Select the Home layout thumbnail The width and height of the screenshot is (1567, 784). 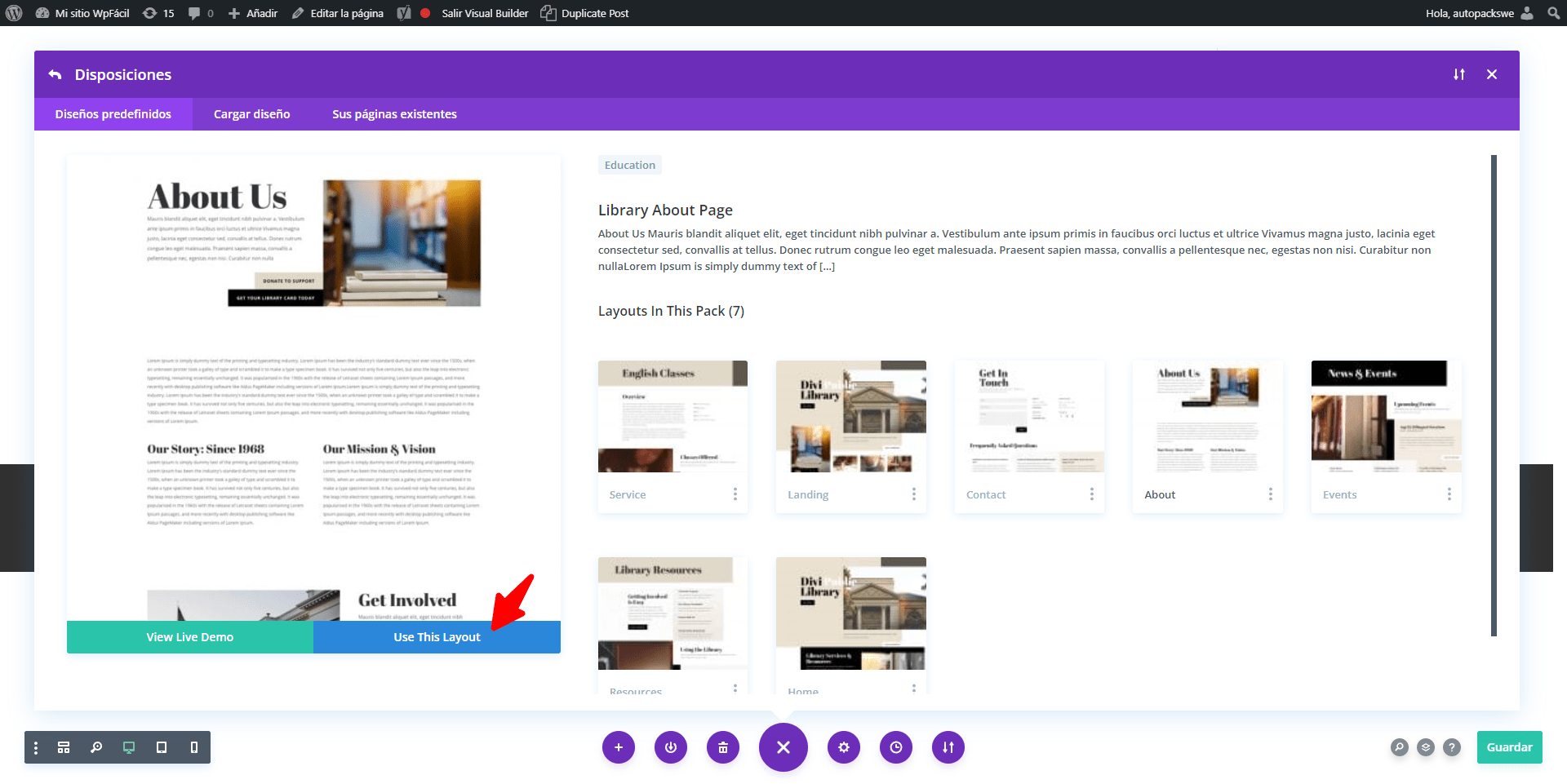(x=851, y=613)
